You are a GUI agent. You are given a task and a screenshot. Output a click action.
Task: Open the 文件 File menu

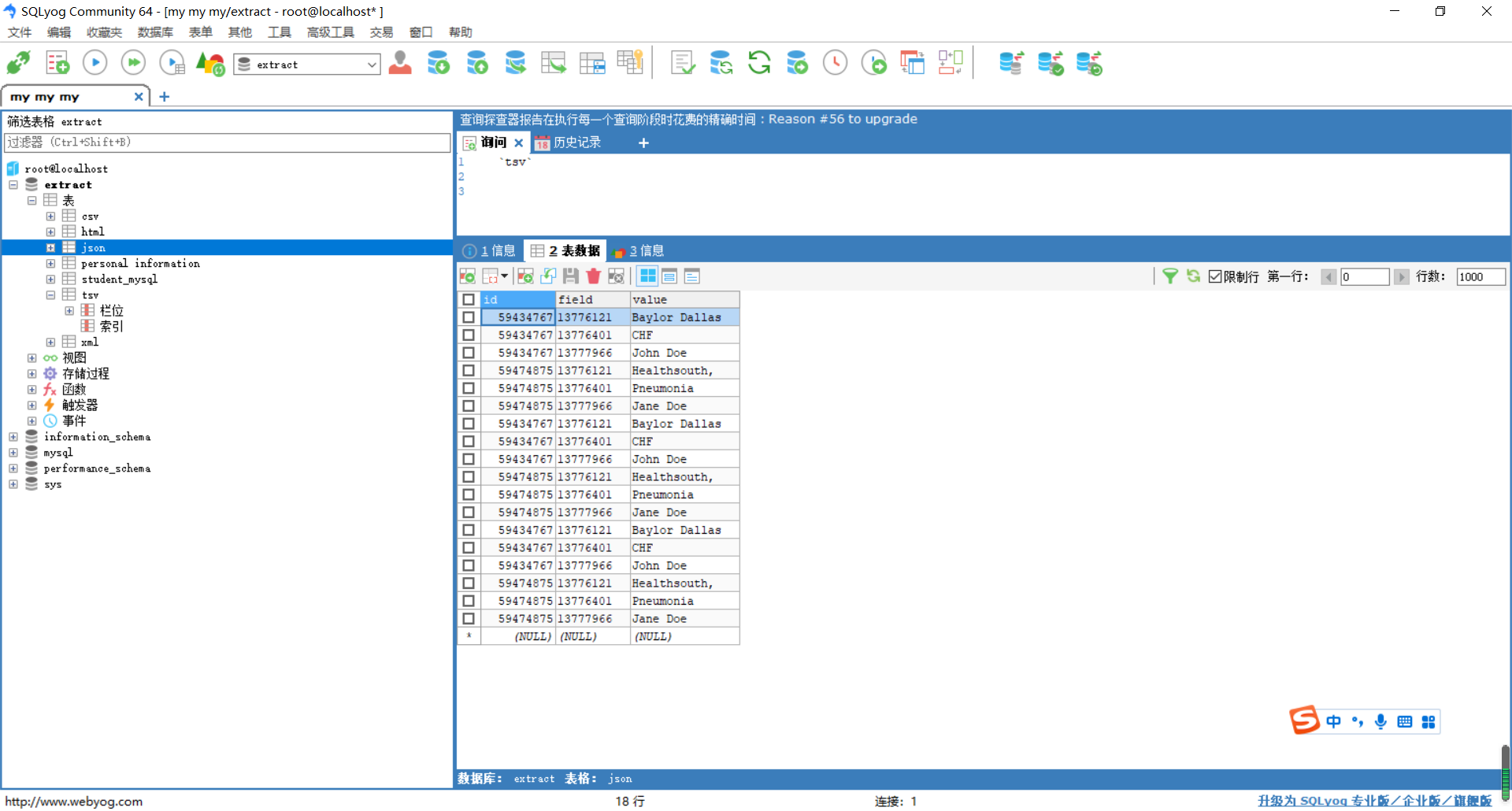click(20, 32)
